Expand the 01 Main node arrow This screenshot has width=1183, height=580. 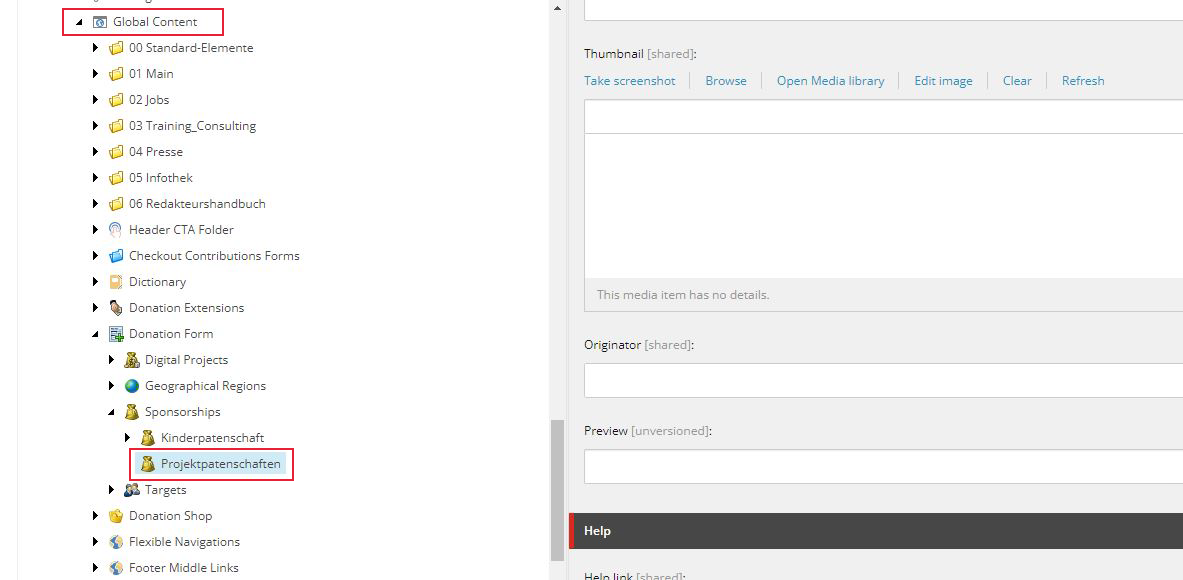95,74
